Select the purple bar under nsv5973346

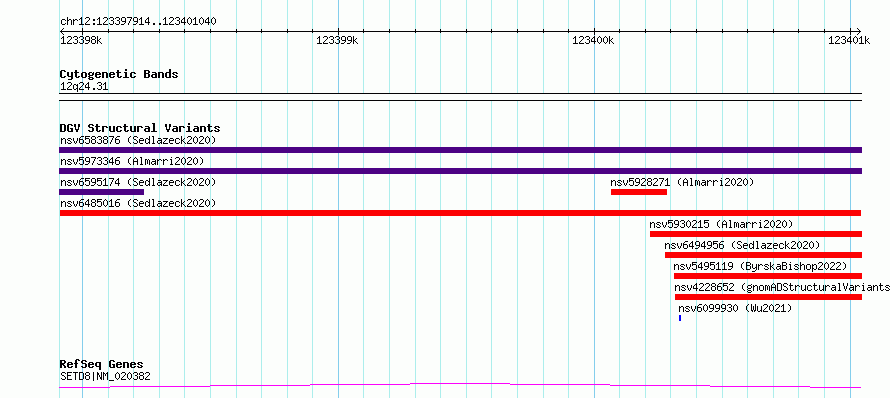(460, 171)
